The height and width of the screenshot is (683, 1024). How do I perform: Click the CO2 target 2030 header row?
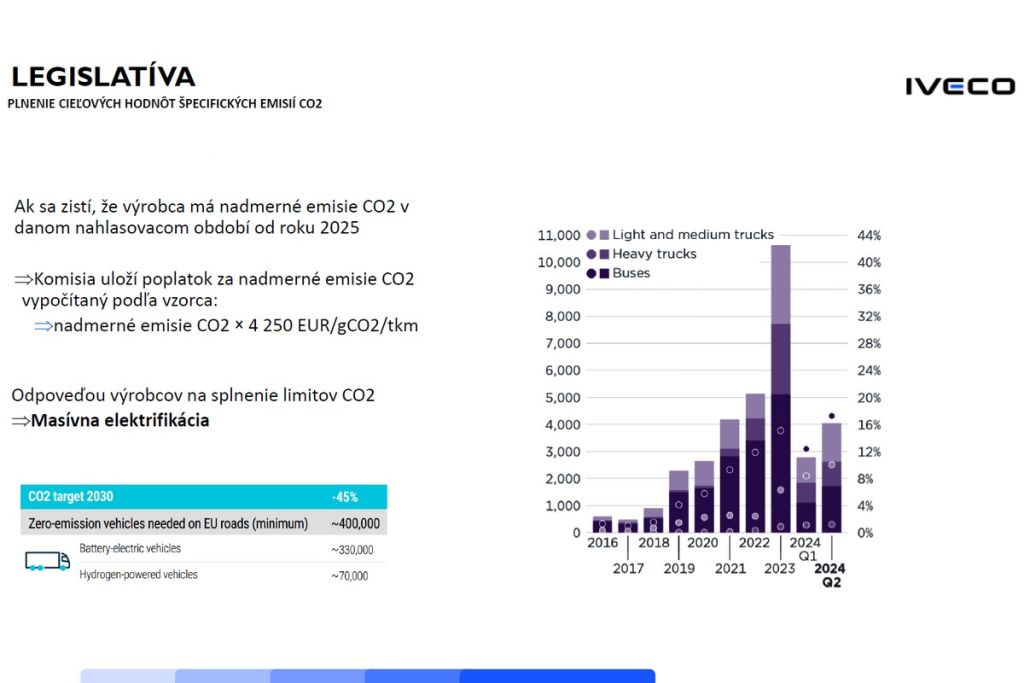tap(203, 496)
